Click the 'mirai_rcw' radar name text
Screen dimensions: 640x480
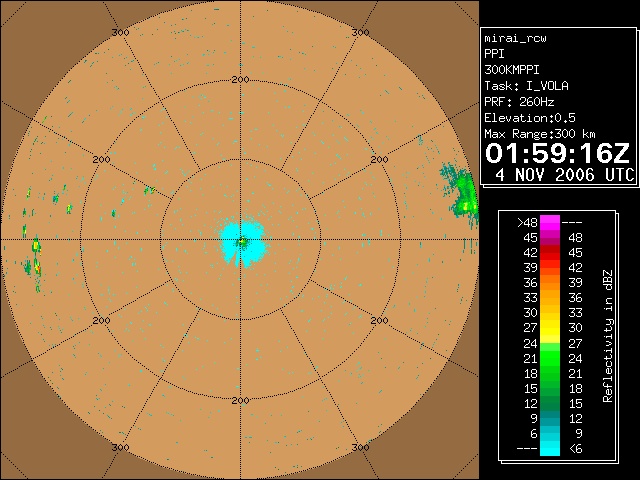pos(515,38)
